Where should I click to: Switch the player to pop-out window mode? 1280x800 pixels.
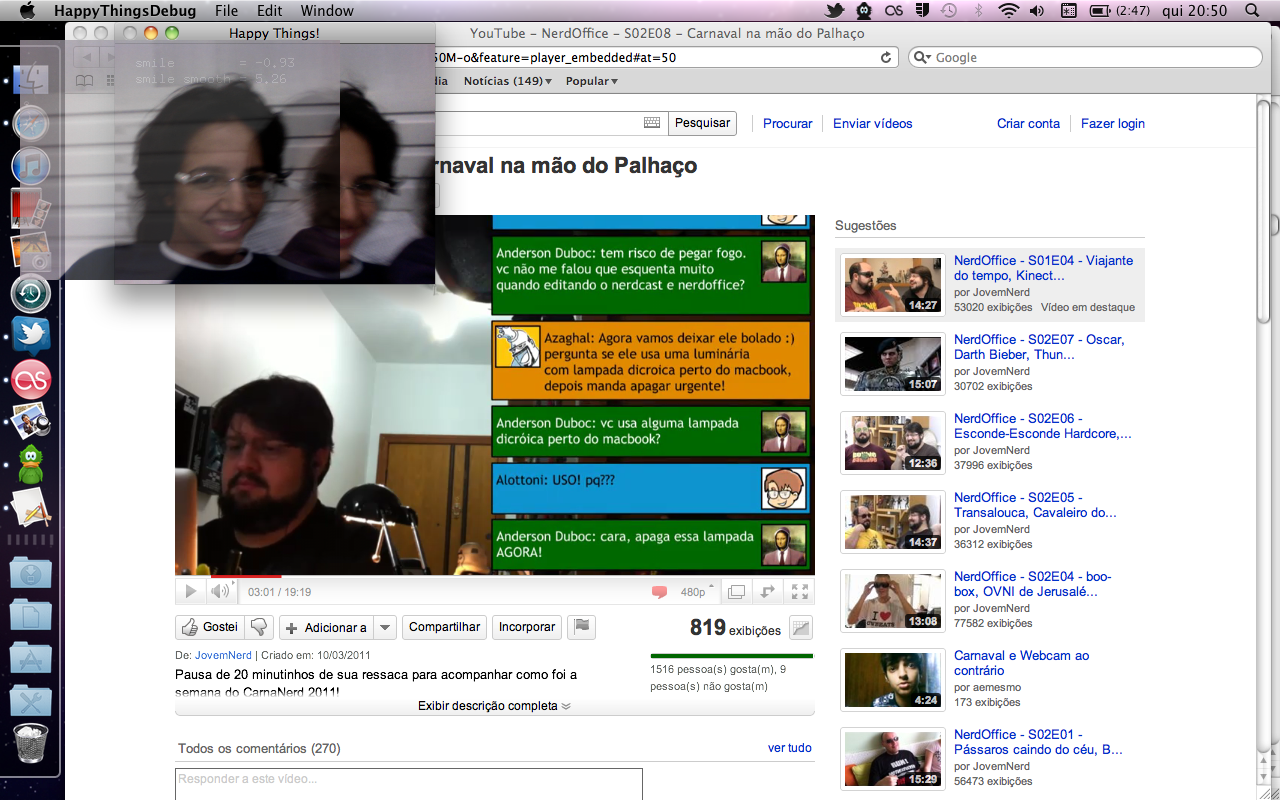[x=736, y=592]
